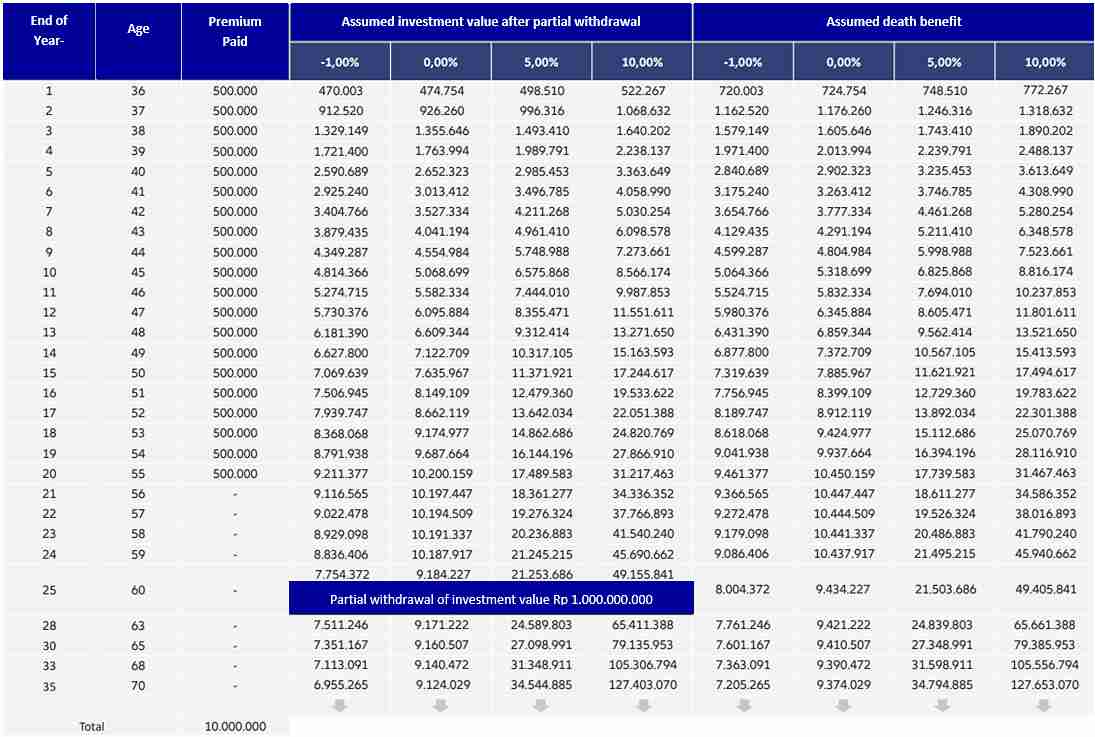Image resolution: width=1095 pixels, height=737 pixels.
Task: Click down arrow under death benefit -1,00% column
Action: point(743,705)
